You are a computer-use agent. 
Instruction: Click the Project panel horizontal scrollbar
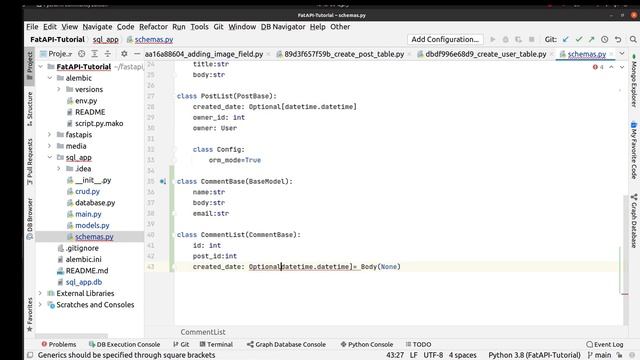(72, 336)
